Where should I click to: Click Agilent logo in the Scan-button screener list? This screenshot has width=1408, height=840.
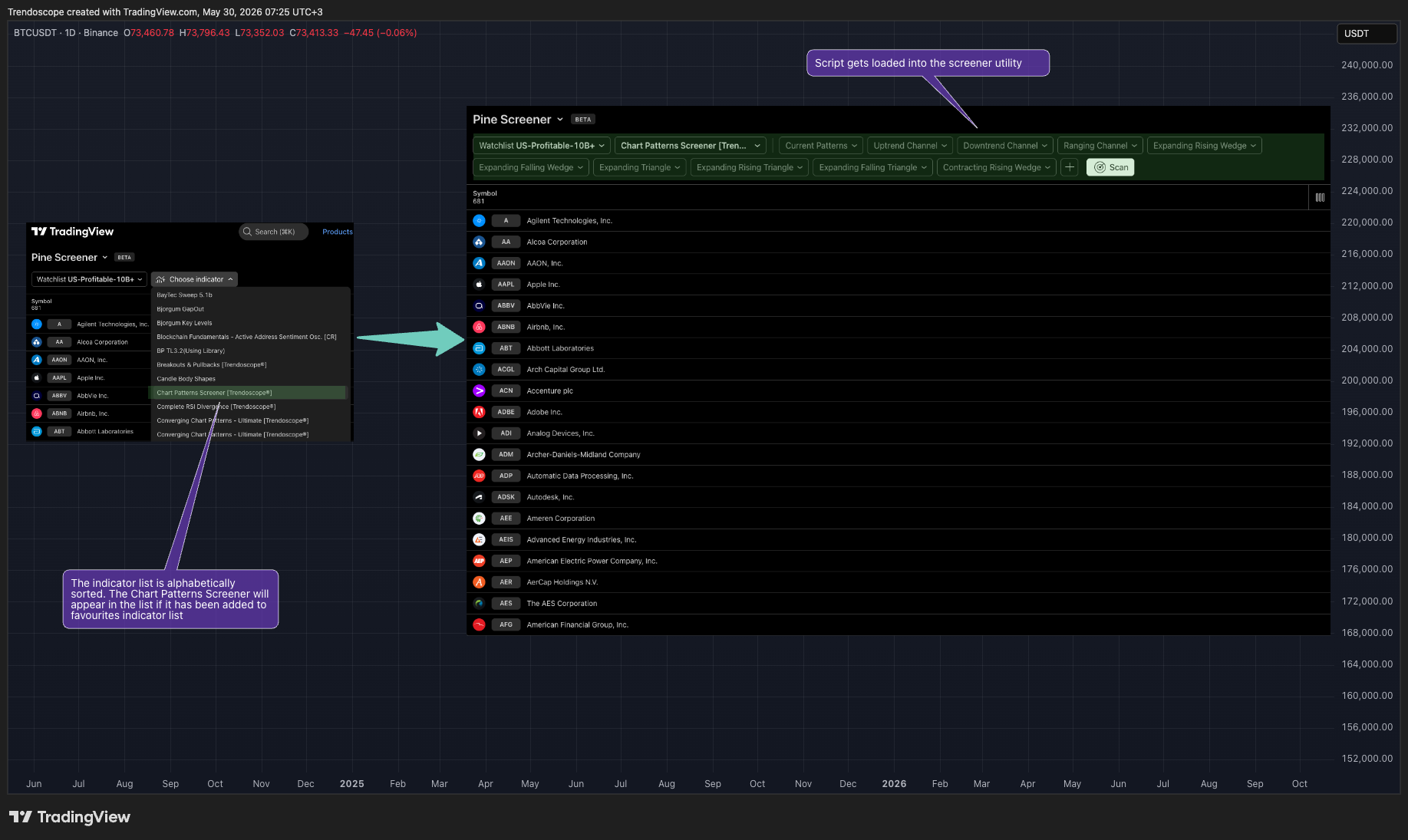[x=479, y=221]
